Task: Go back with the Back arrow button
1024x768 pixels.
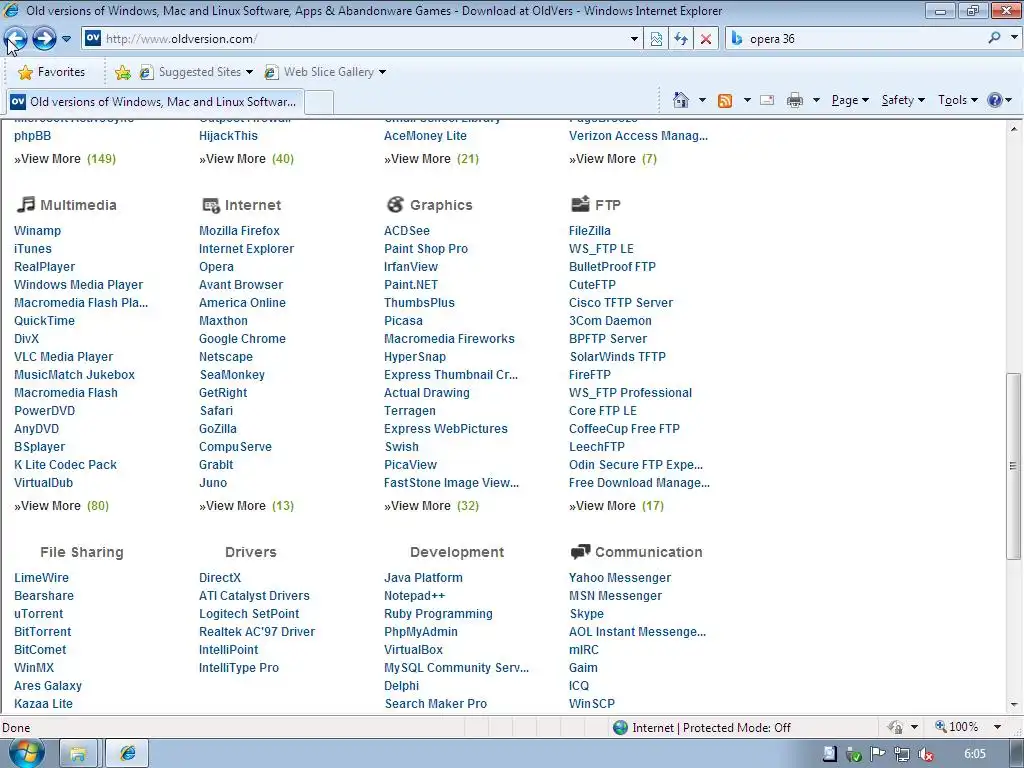Action: (x=16, y=39)
